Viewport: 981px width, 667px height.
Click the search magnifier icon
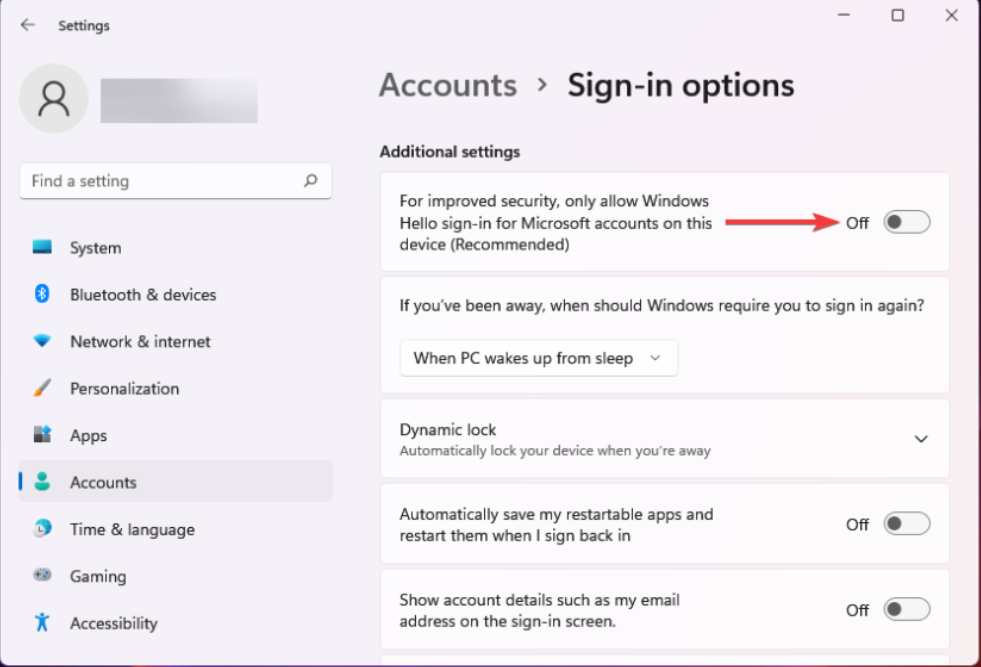click(x=311, y=181)
